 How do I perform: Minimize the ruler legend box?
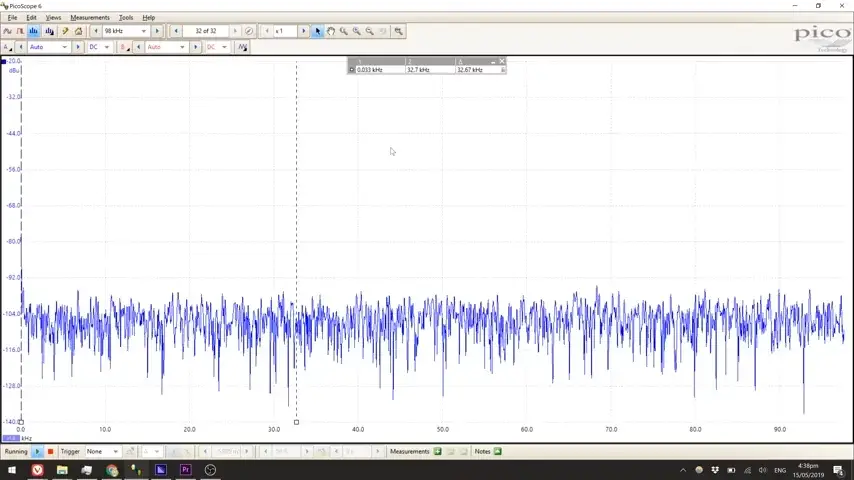pos(493,62)
